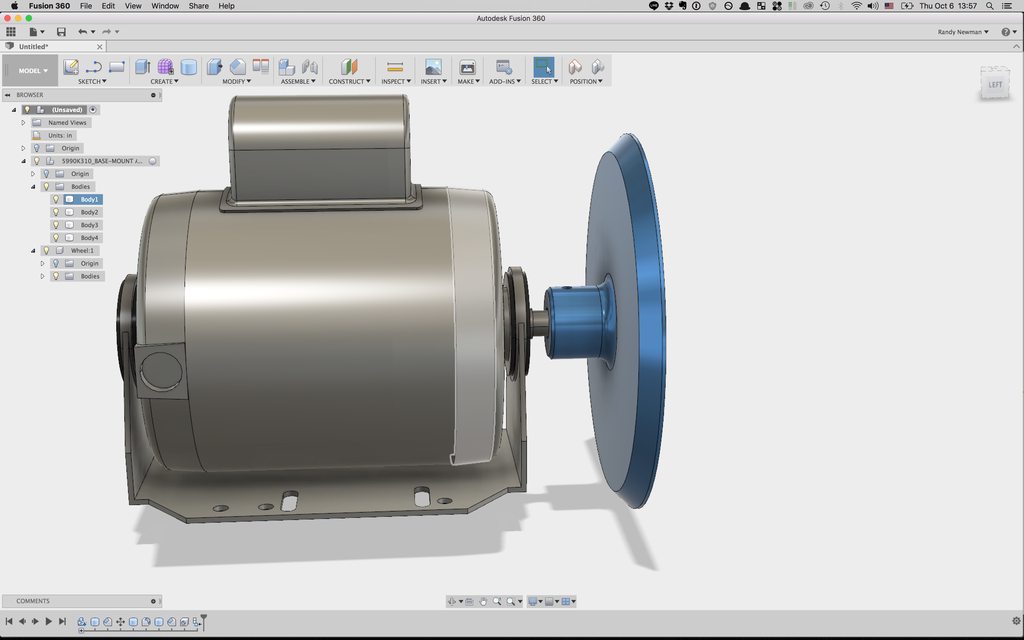The image size is (1024, 640).
Task: Open the Data Panel grid icon
Action: (11, 32)
